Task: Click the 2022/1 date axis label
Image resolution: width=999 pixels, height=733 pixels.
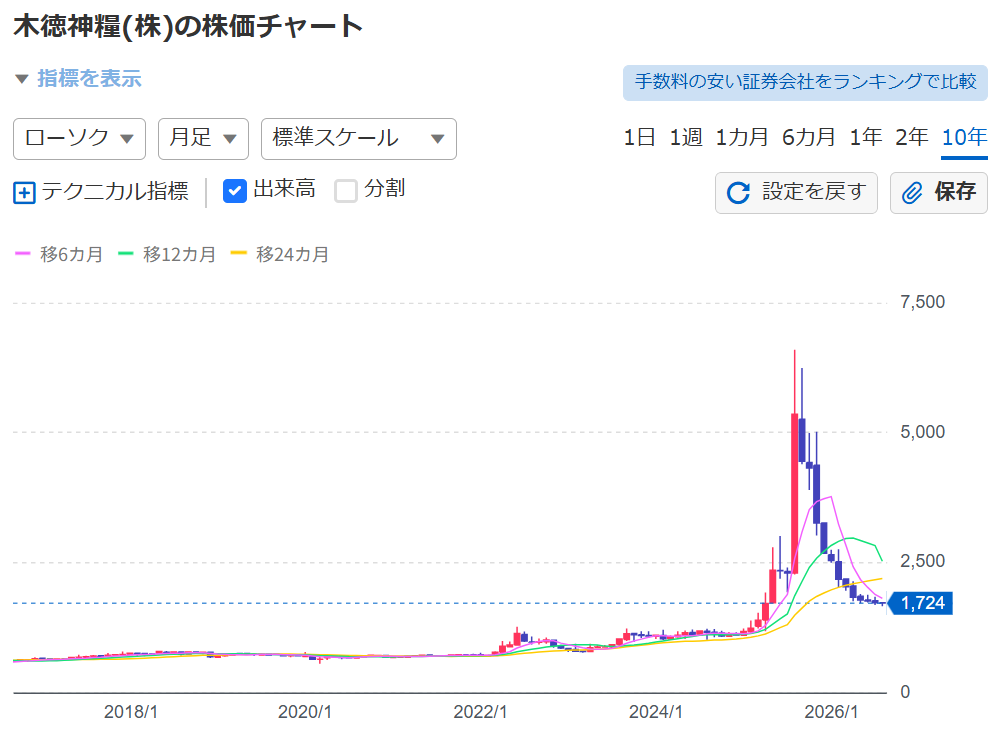Action: pyautogui.click(x=480, y=712)
